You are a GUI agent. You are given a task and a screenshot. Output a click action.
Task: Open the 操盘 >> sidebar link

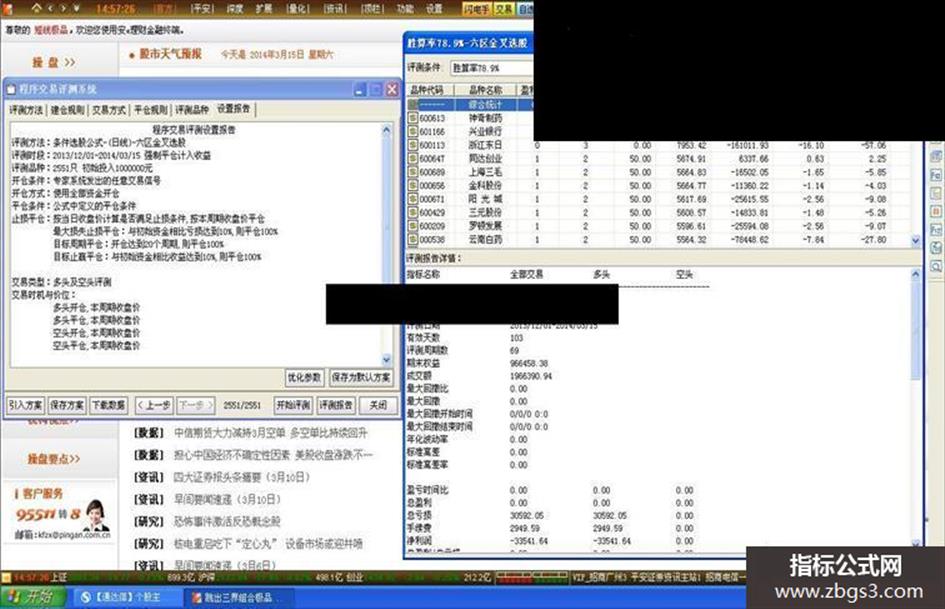(54, 63)
